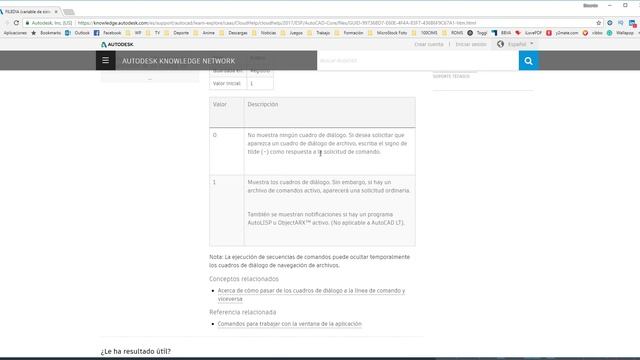640x360 pixels.
Task: Open the 100DMS bookmark folder
Action: 424,33
